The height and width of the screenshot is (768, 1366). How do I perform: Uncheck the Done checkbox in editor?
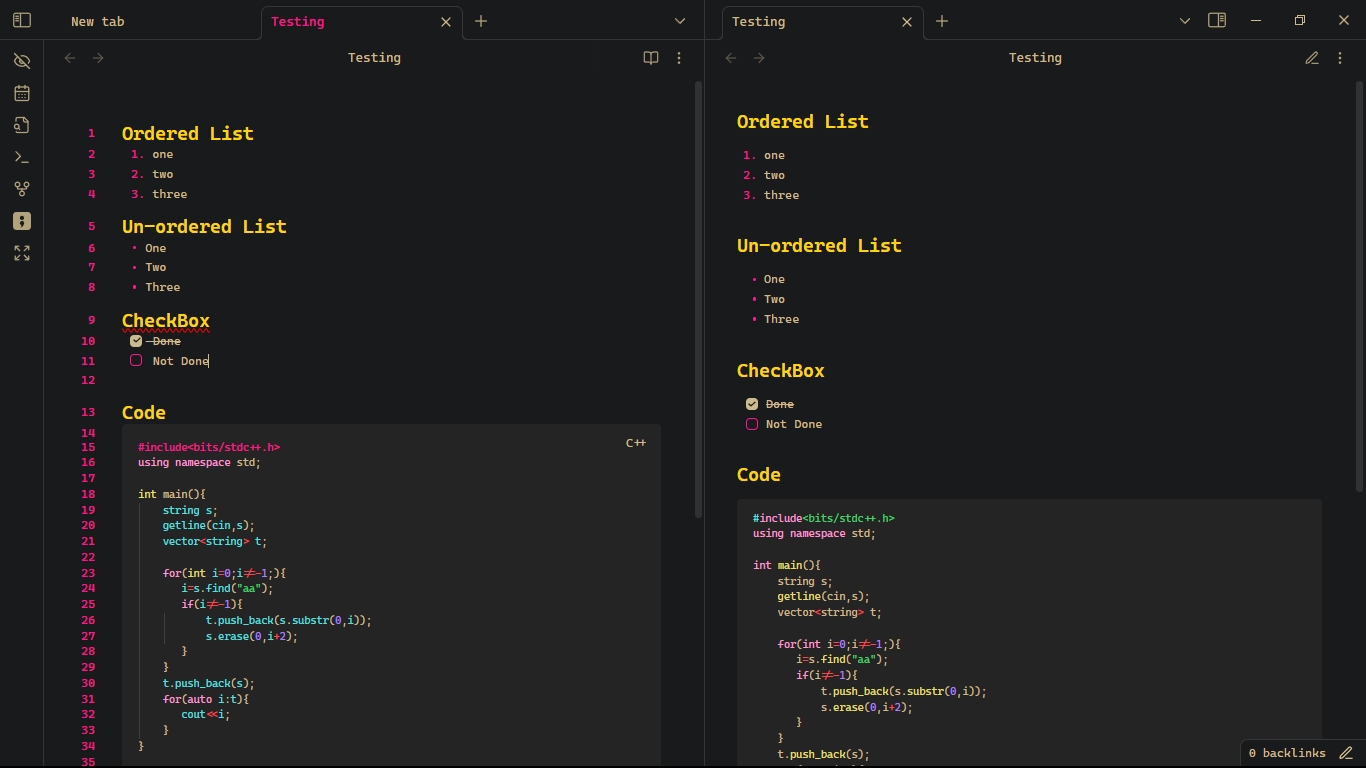coord(136,341)
